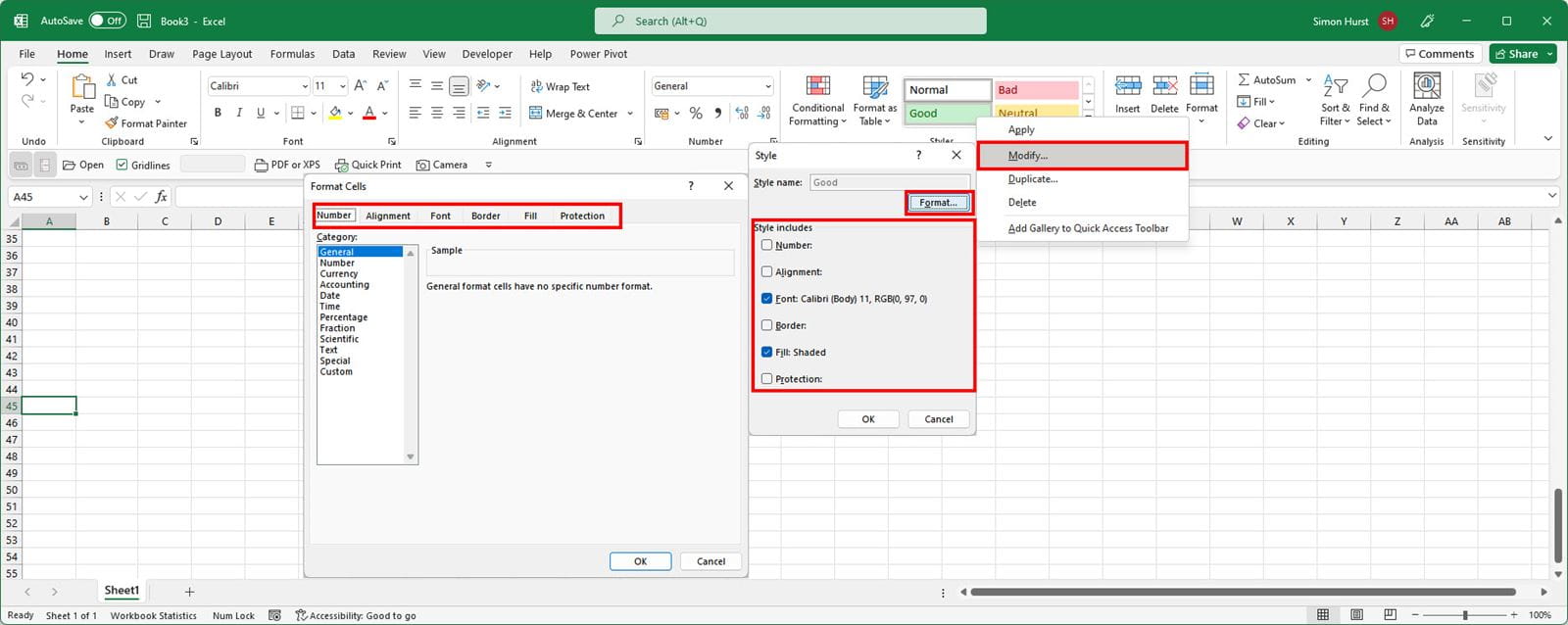Disable the Gridlines checkbox
Screen dimensions: 1568x625
coord(122,165)
